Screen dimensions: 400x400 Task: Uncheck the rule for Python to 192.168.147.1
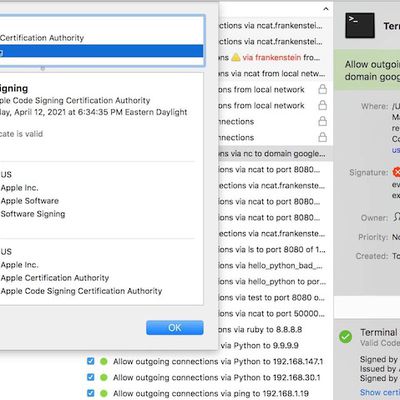click(x=91, y=361)
